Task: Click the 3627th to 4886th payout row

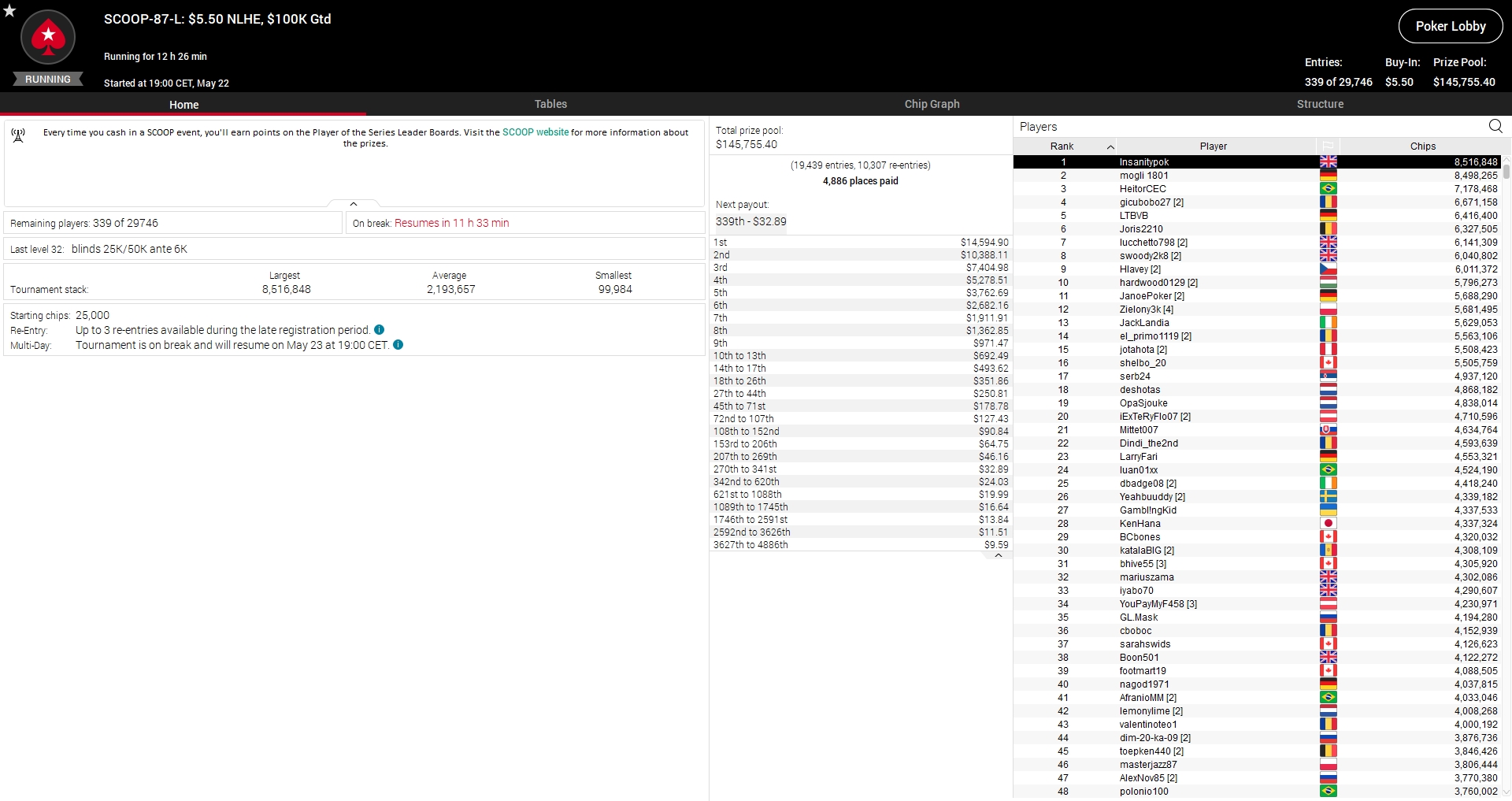Action: [861, 545]
